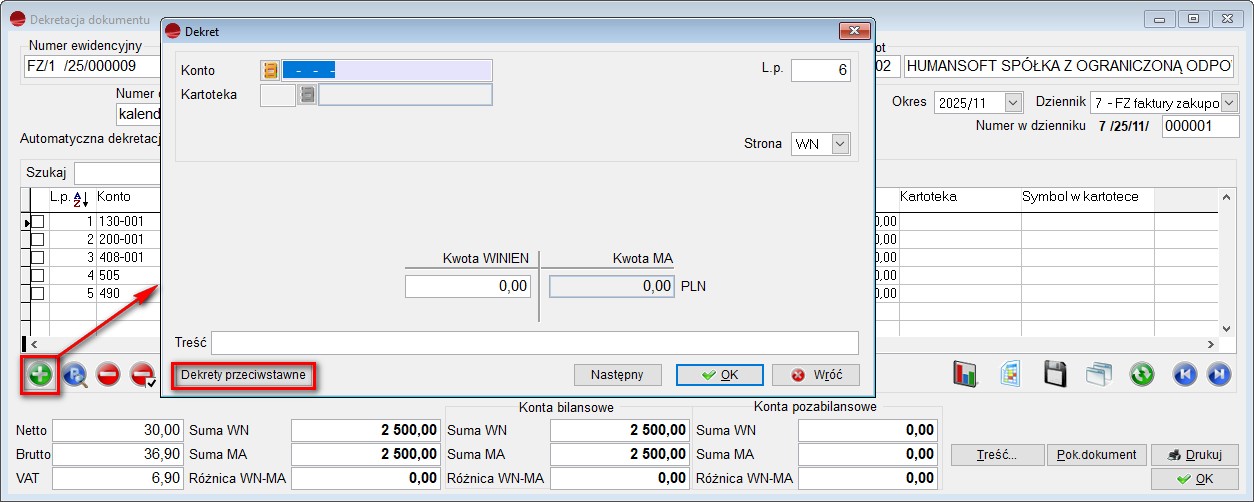The image size is (1254, 502).
Task: Click the green plus add entry icon
Action: (40, 375)
